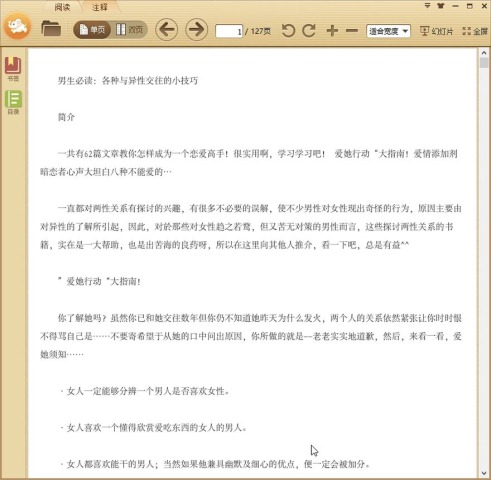Expand the fit width (适合宽度) zoom dropdown

click(x=388, y=31)
